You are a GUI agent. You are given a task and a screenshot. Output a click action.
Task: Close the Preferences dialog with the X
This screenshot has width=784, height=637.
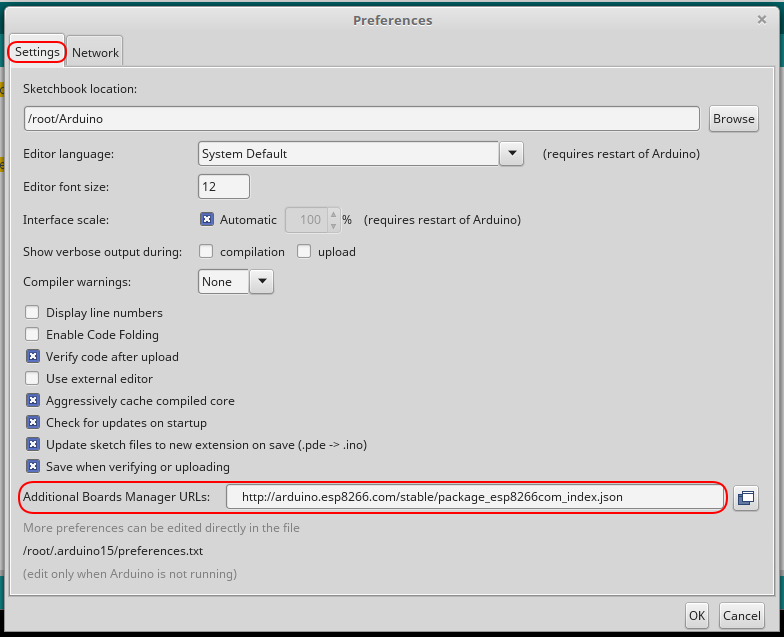(762, 20)
